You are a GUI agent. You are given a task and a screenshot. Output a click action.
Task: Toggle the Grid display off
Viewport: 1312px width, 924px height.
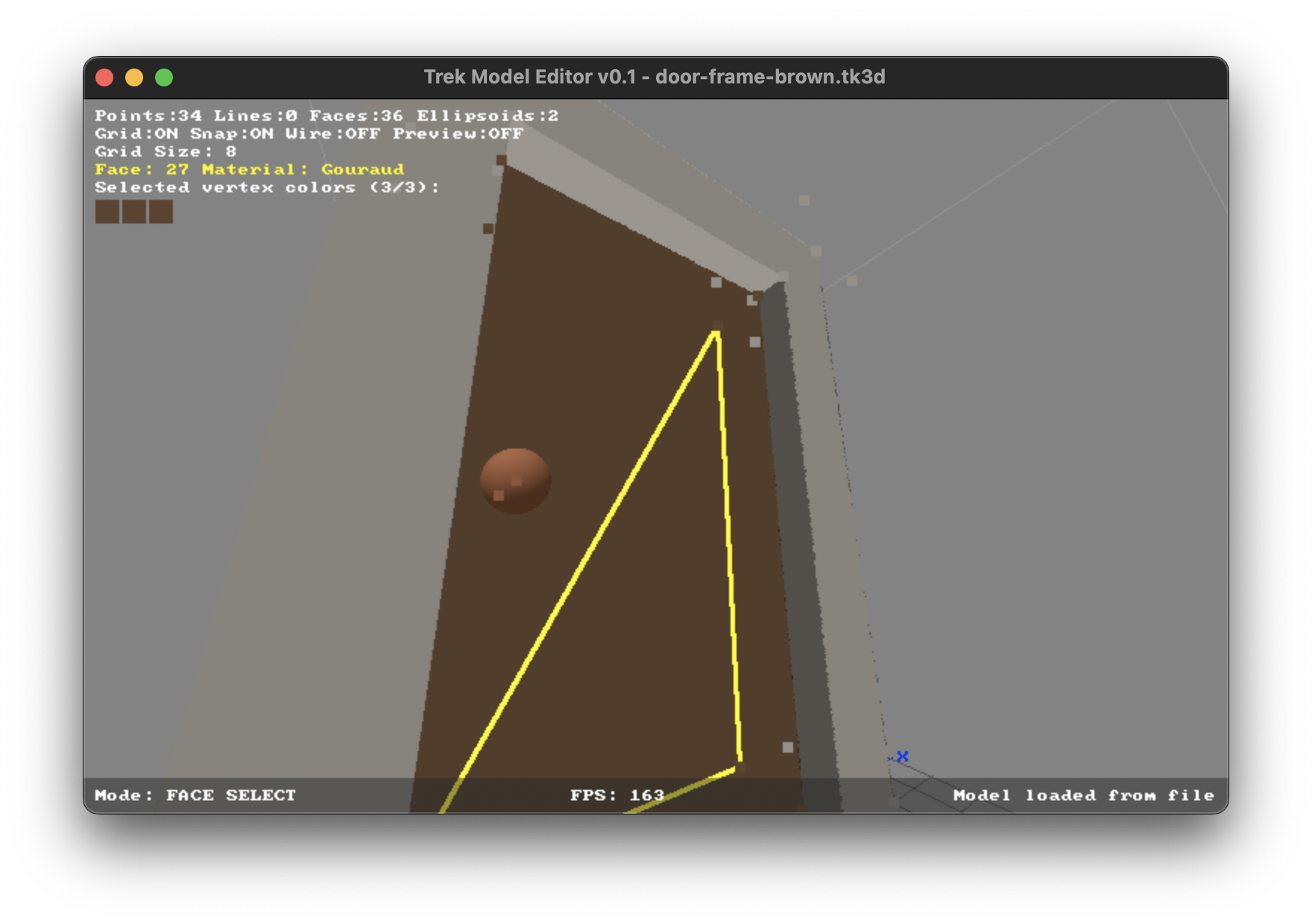(x=136, y=133)
